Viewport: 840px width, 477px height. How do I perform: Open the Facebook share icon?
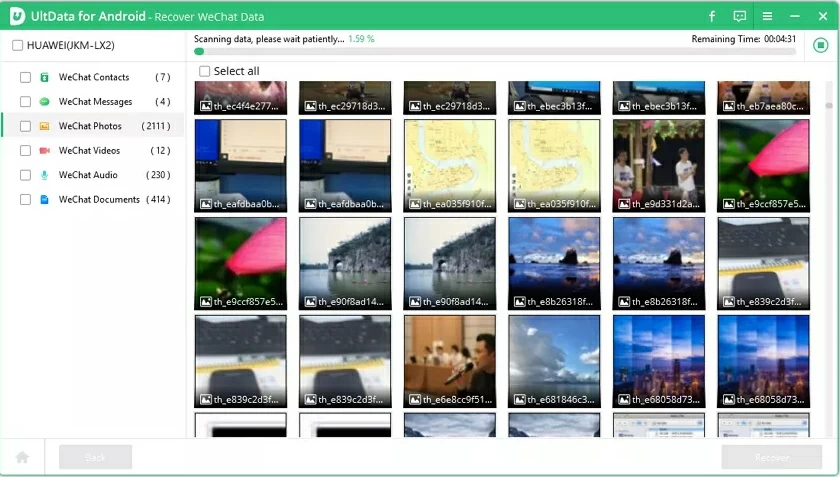(x=712, y=16)
